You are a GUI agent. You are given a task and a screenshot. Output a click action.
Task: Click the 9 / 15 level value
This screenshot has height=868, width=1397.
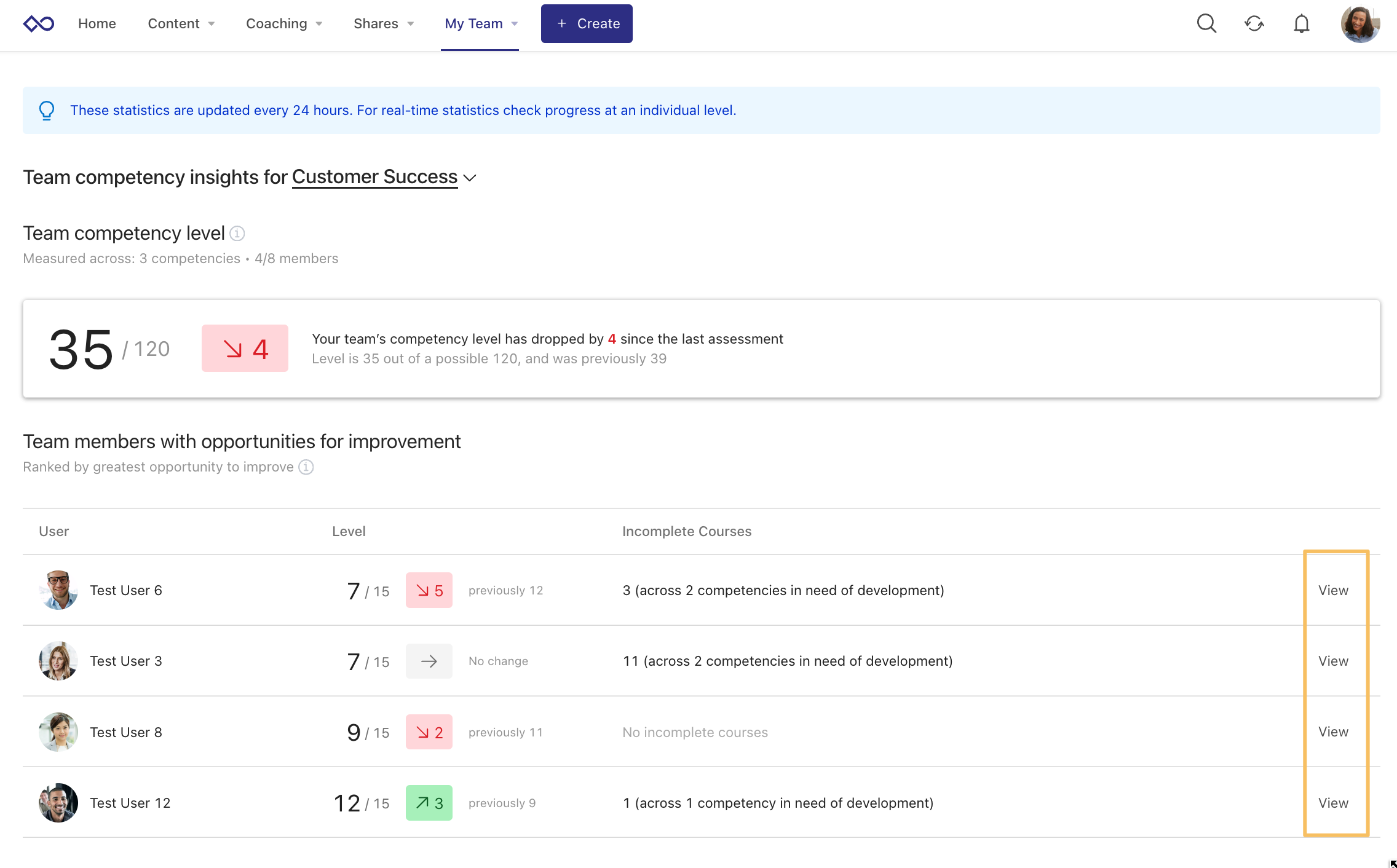click(x=368, y=732)
